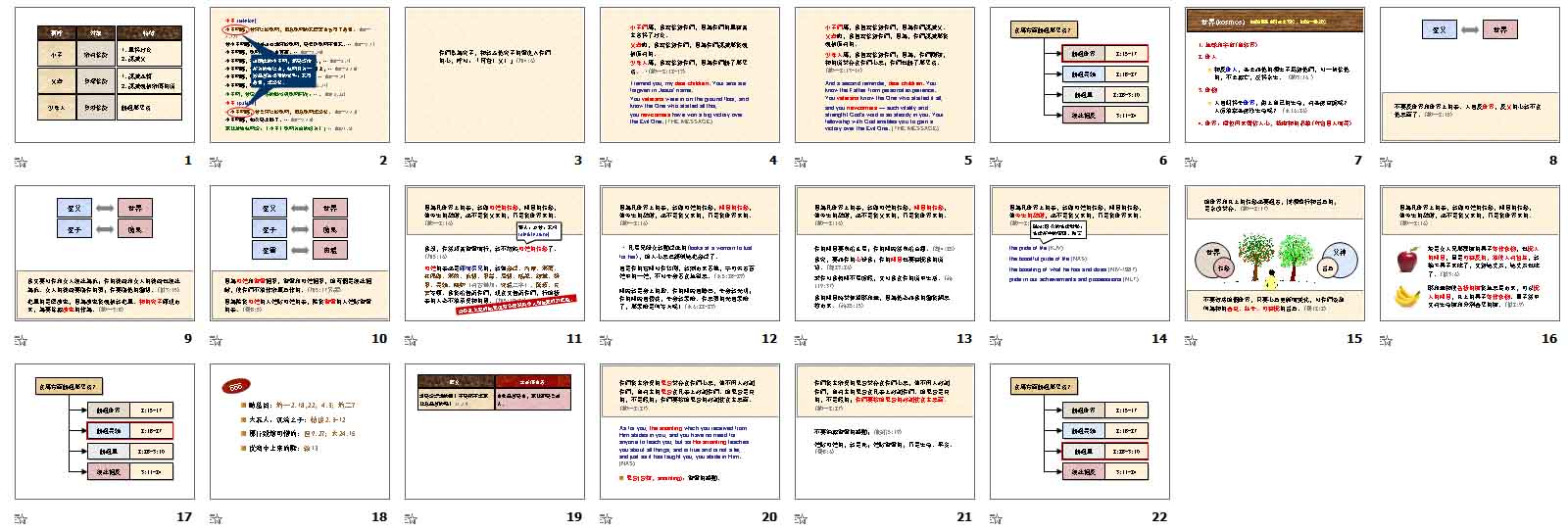Click the animation star icon under slide 4
Image resolution: width=1568 pixels, height=532 pixels.
tap(607, 163)
